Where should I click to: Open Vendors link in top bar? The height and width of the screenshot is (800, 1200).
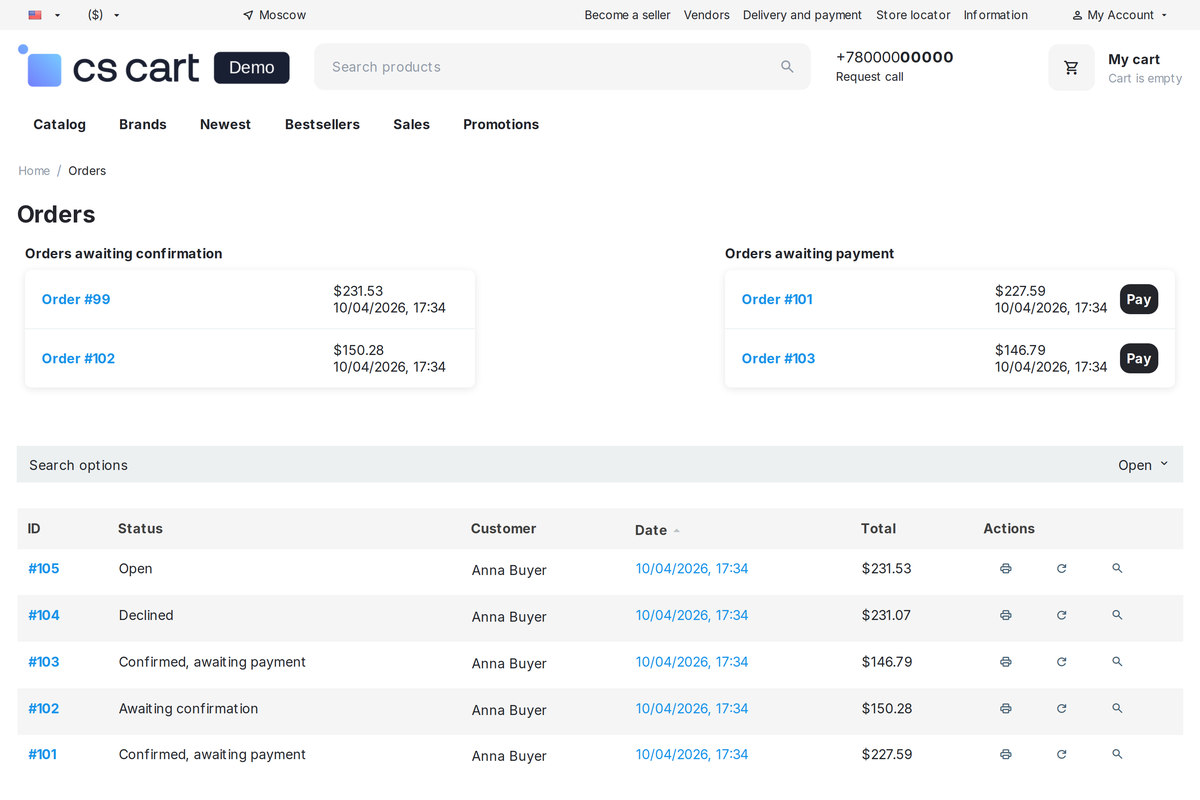[x=706, y=15]
